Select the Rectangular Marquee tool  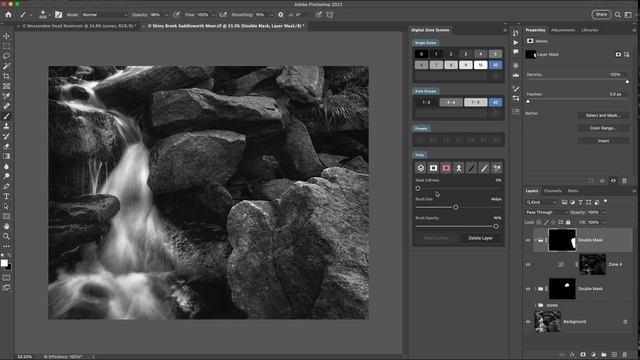pyautogui.click(x=7, y=46)
